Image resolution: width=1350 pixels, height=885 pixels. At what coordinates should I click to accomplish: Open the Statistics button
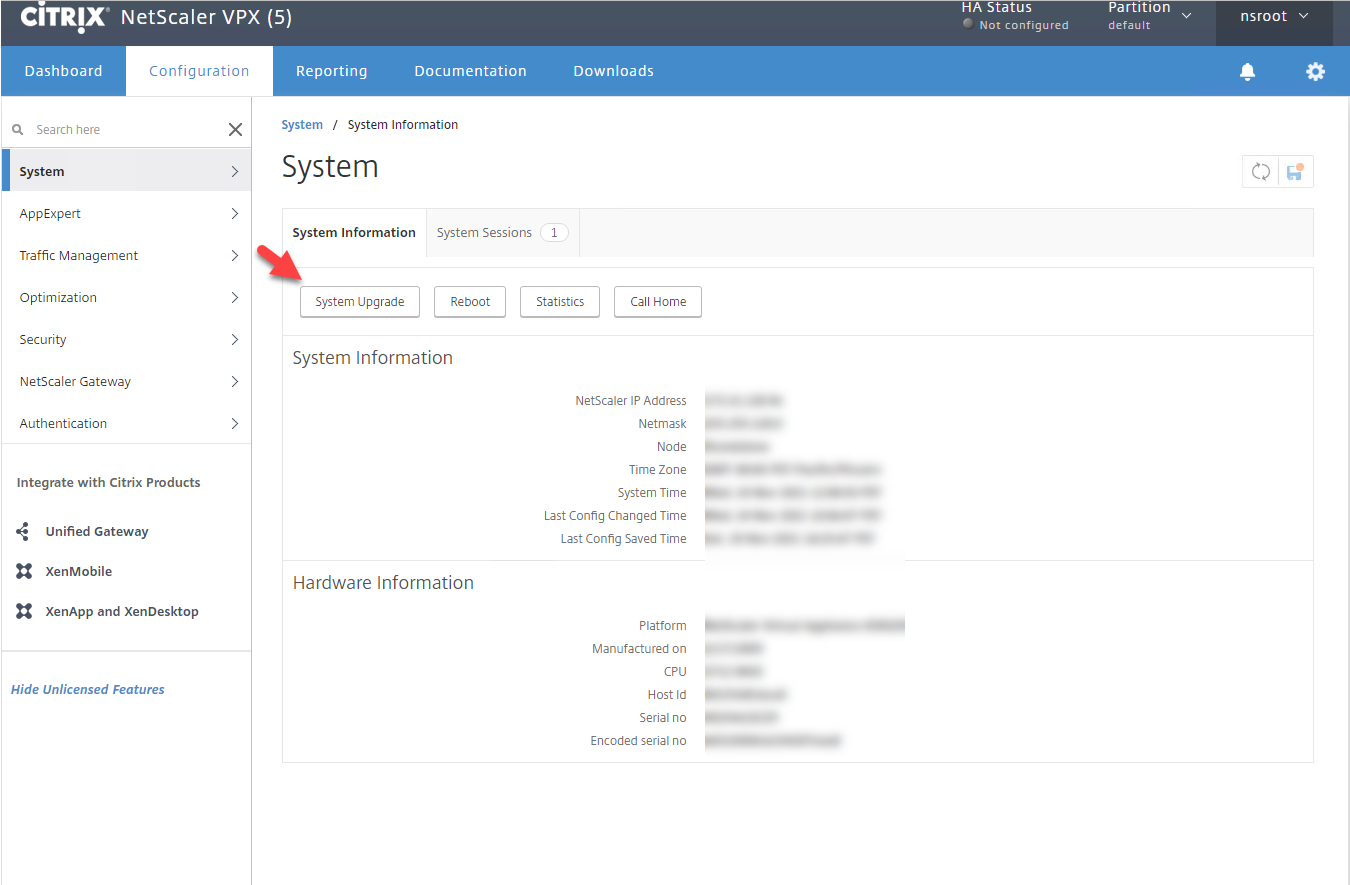pos(560,301)
